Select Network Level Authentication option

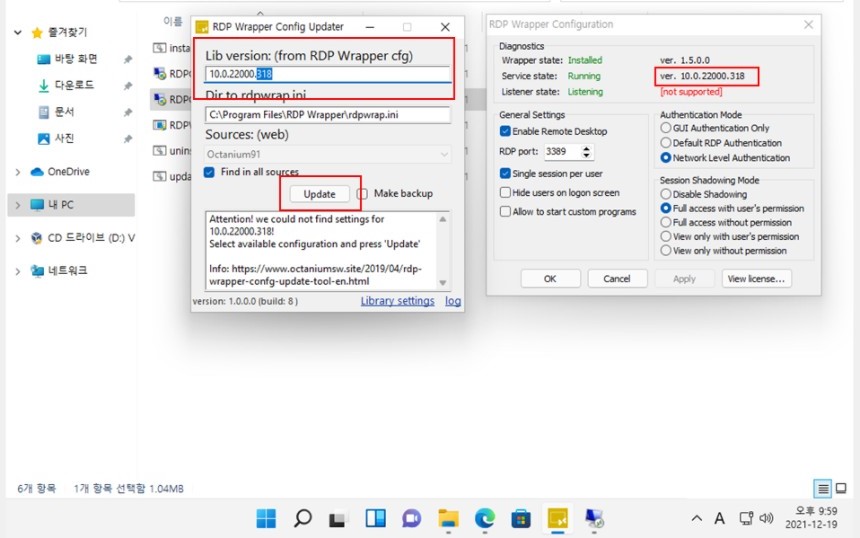point(665,157)
